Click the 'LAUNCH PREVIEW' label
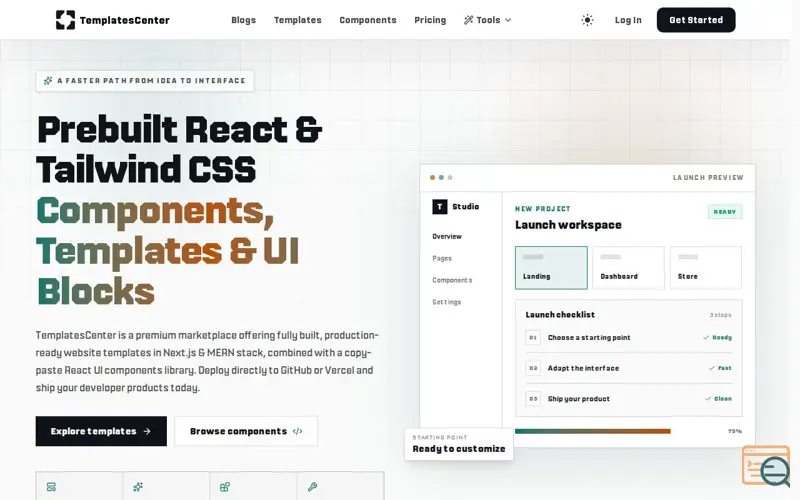This screenshot has width=800, height=500. click(x=708, y=178)
